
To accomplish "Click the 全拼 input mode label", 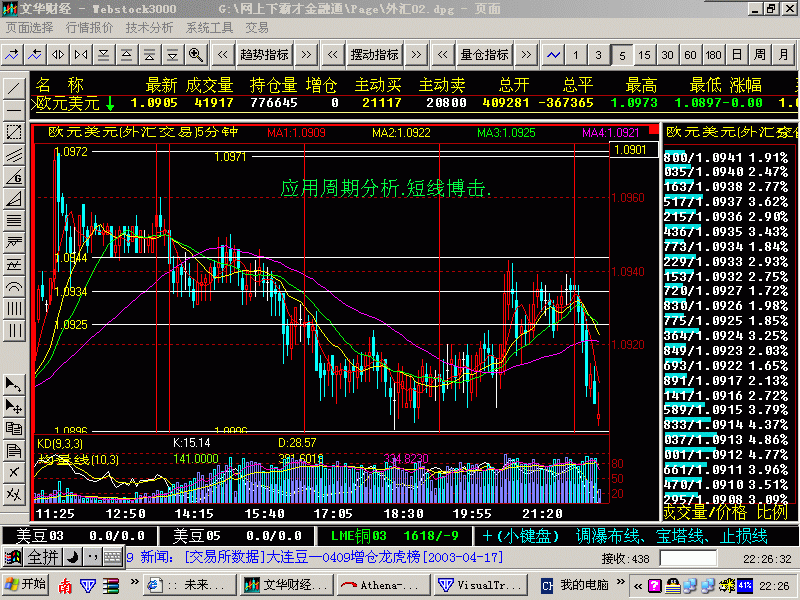I will 43,557.
